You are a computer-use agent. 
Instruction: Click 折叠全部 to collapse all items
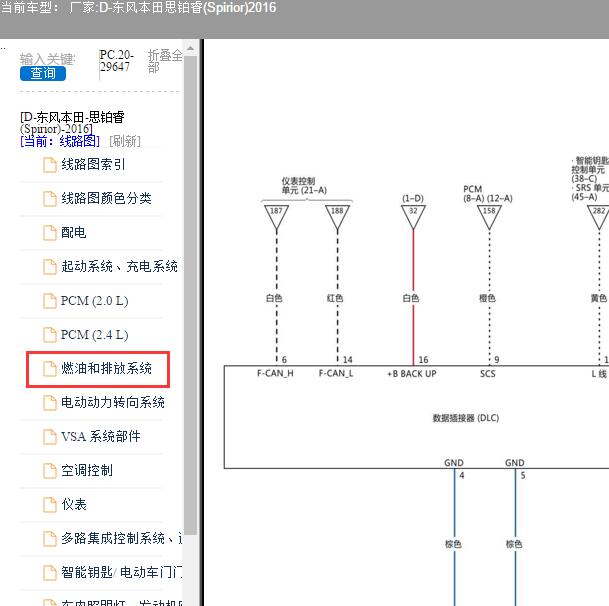(x=165, y=61)
